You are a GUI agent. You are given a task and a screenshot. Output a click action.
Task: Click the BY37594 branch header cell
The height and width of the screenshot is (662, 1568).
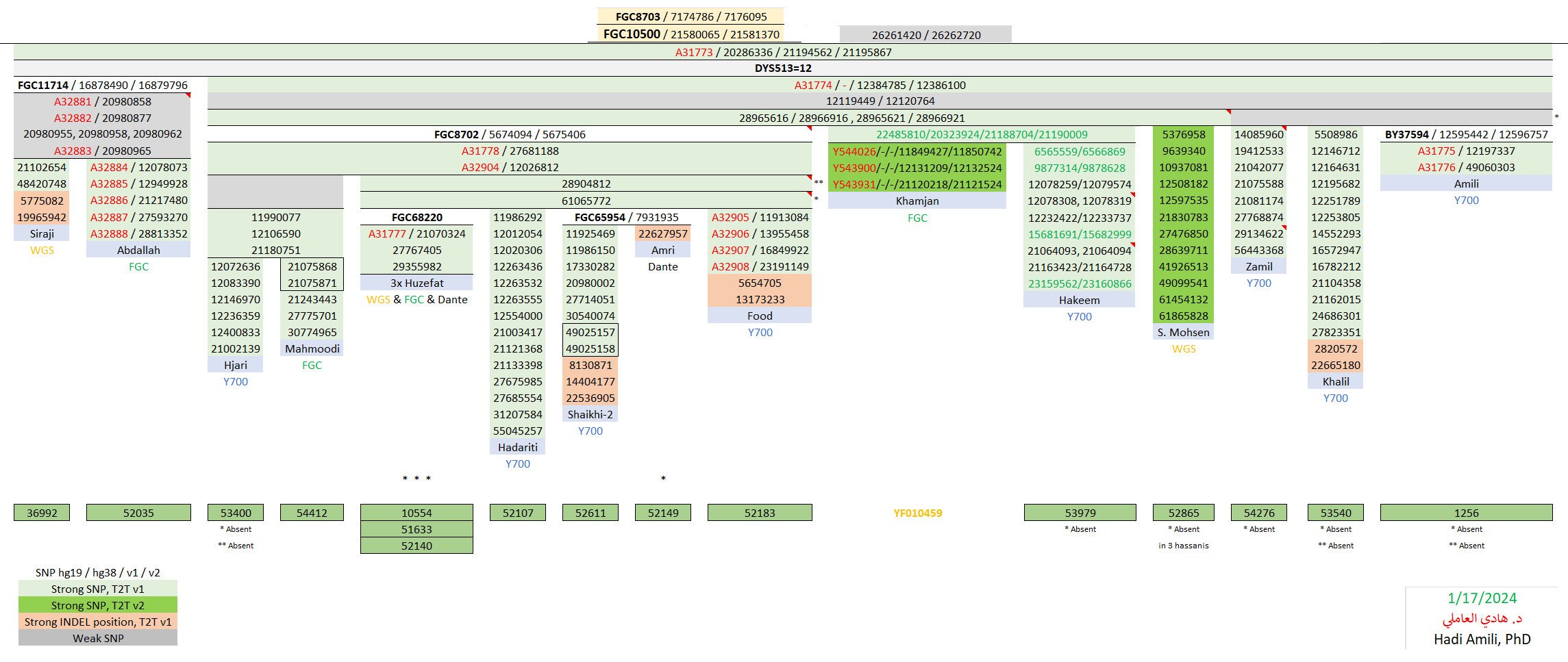pos(1466,135)
